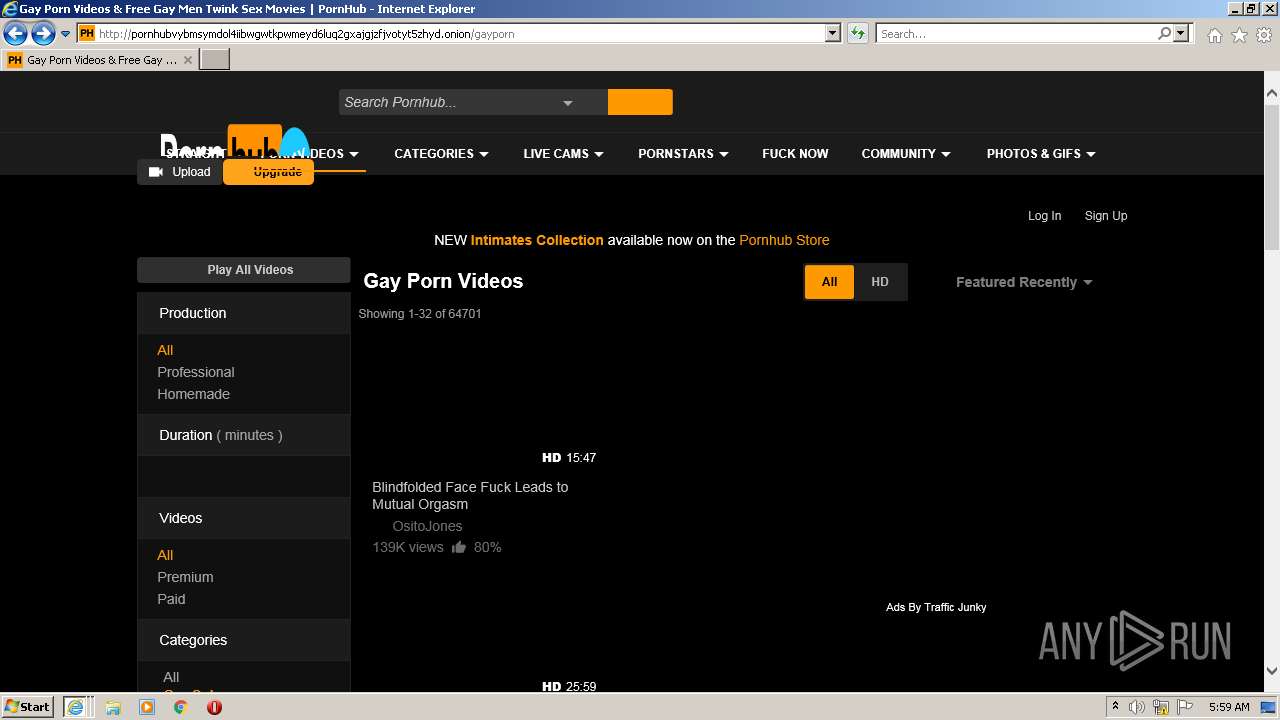Screen dimensions: 1280x720
Task: Click the Ads By Traffic Junky text
Action: [936, 607]
